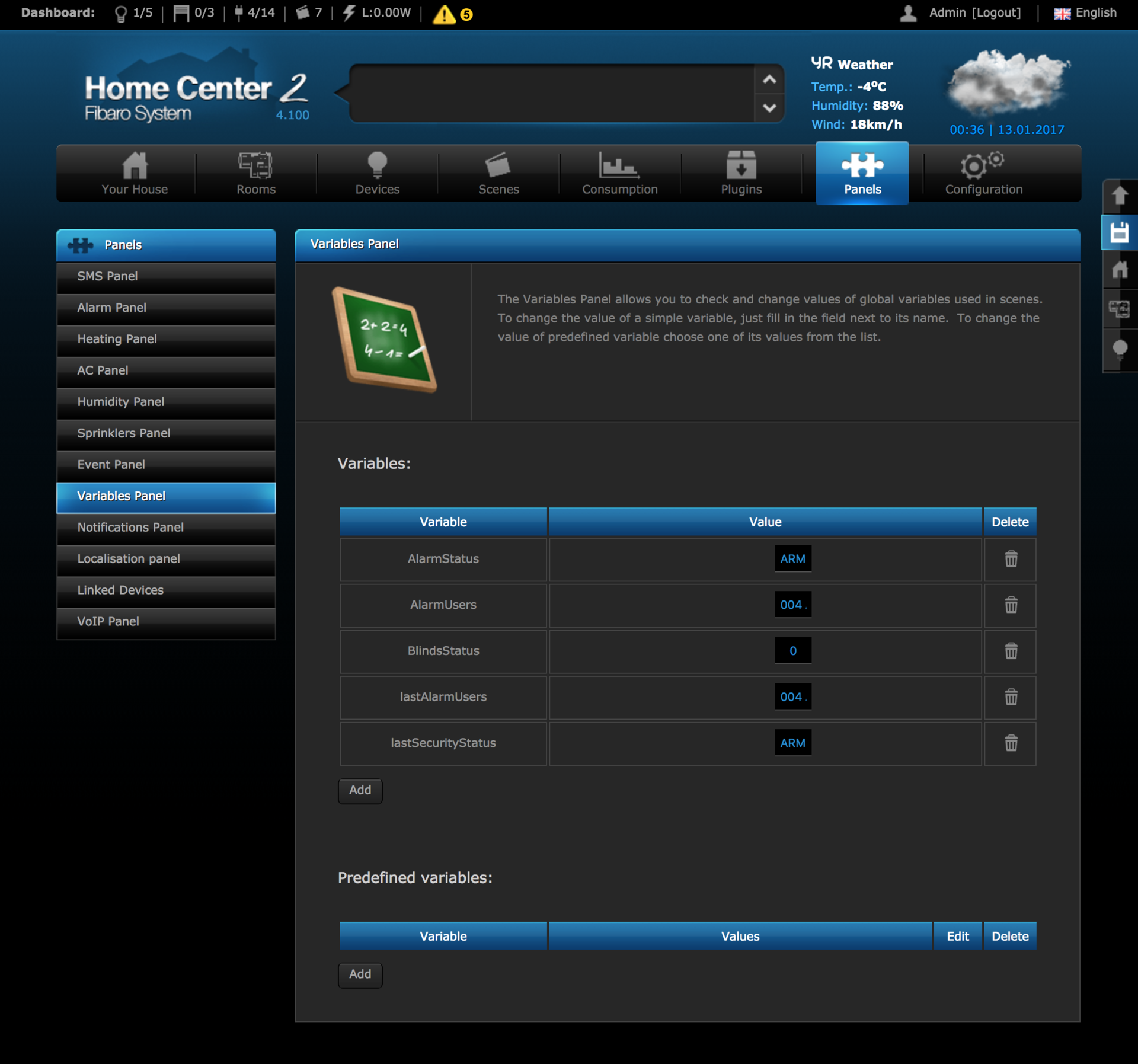Select the Heating Panel menu item

tap(166, 339)
